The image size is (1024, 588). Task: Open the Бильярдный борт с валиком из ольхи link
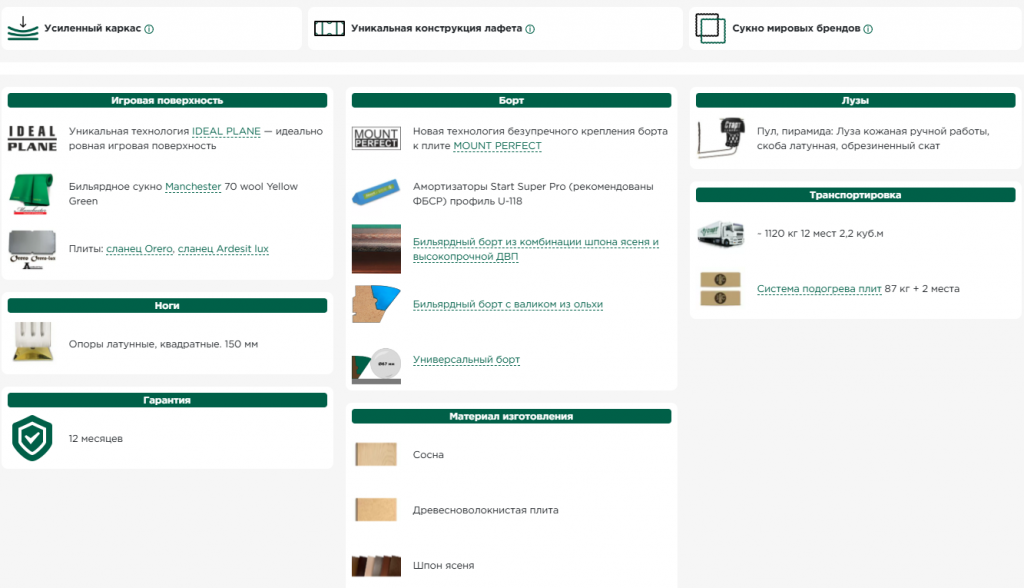pyautogui.click(x=507, y=304)
